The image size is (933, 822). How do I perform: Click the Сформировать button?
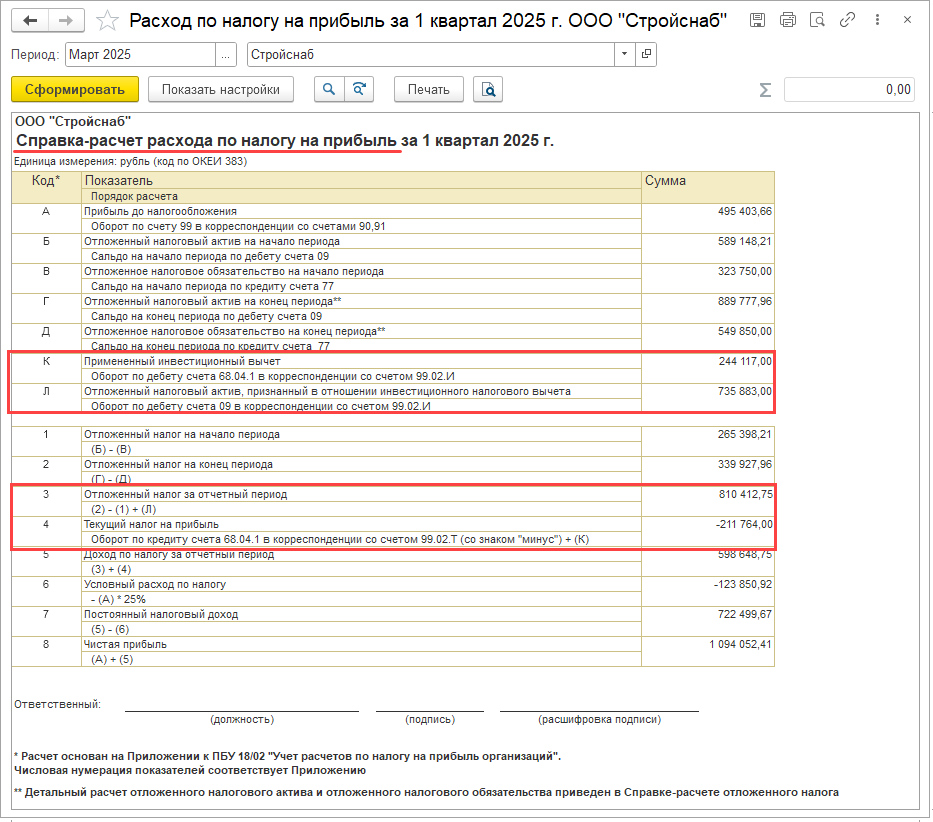[74, 89]
